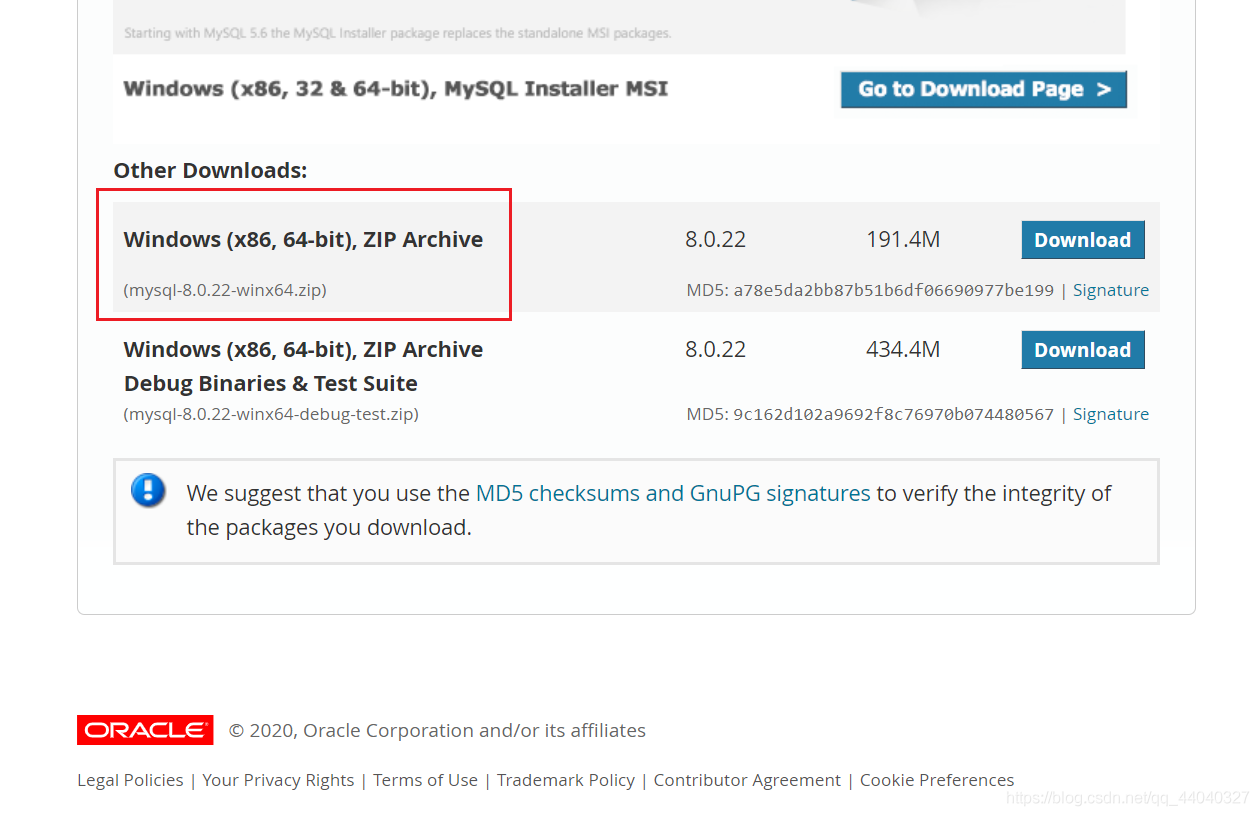Click the blue info icon in the notice box
The image size is (1259, 816).
[147, 491]
